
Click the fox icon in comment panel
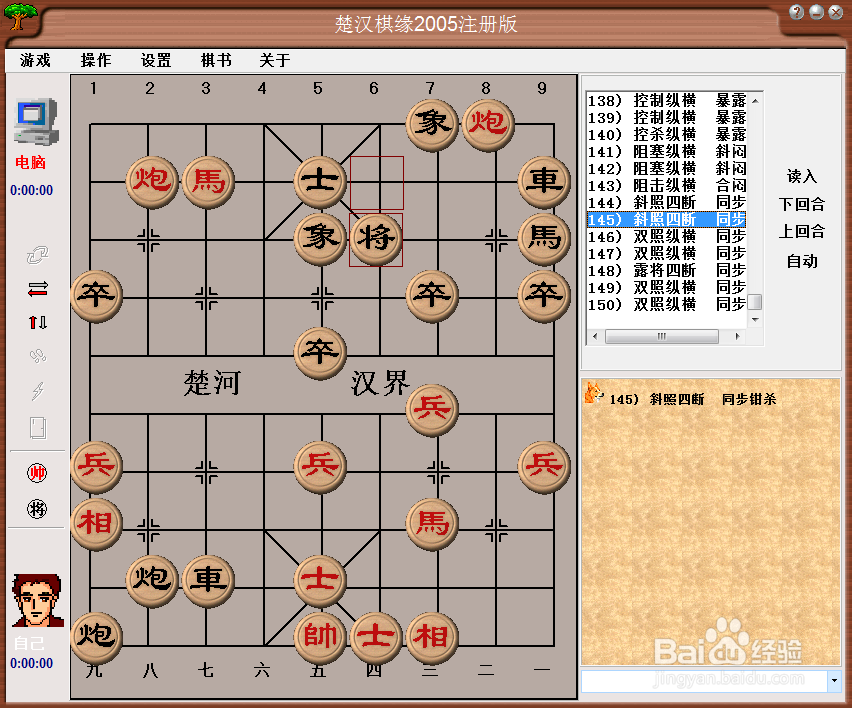coord(593,392)
